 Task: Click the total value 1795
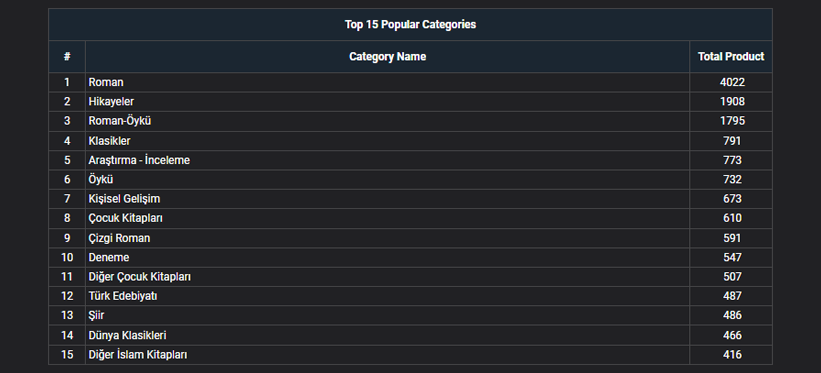pos(732,121)
